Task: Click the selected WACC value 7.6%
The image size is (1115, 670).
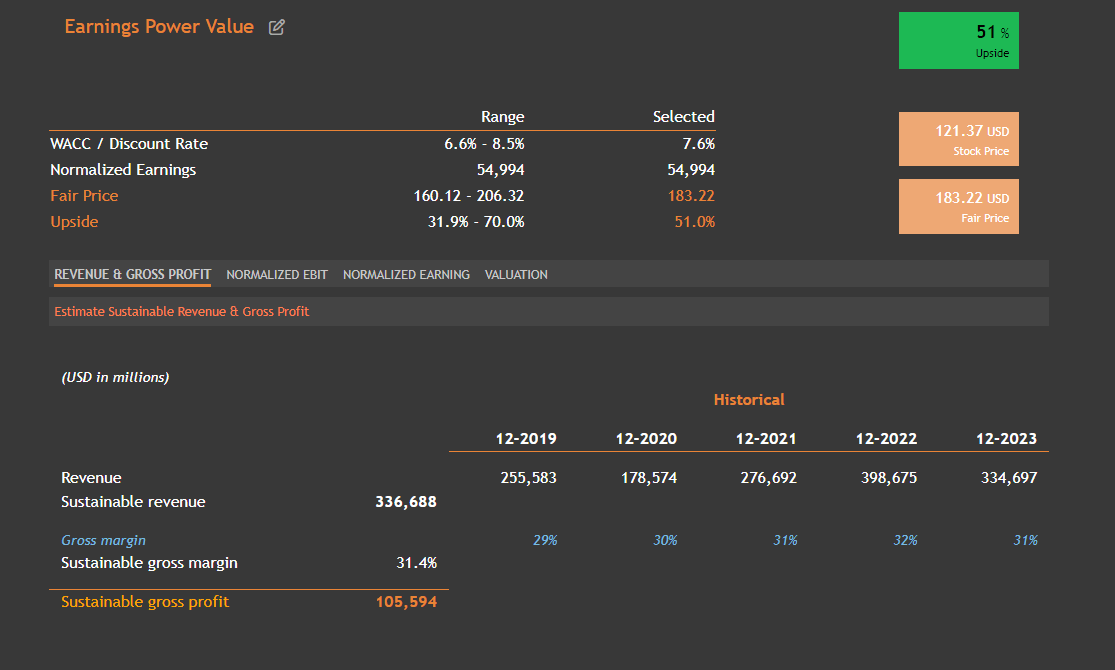Action: click(698, 144)
